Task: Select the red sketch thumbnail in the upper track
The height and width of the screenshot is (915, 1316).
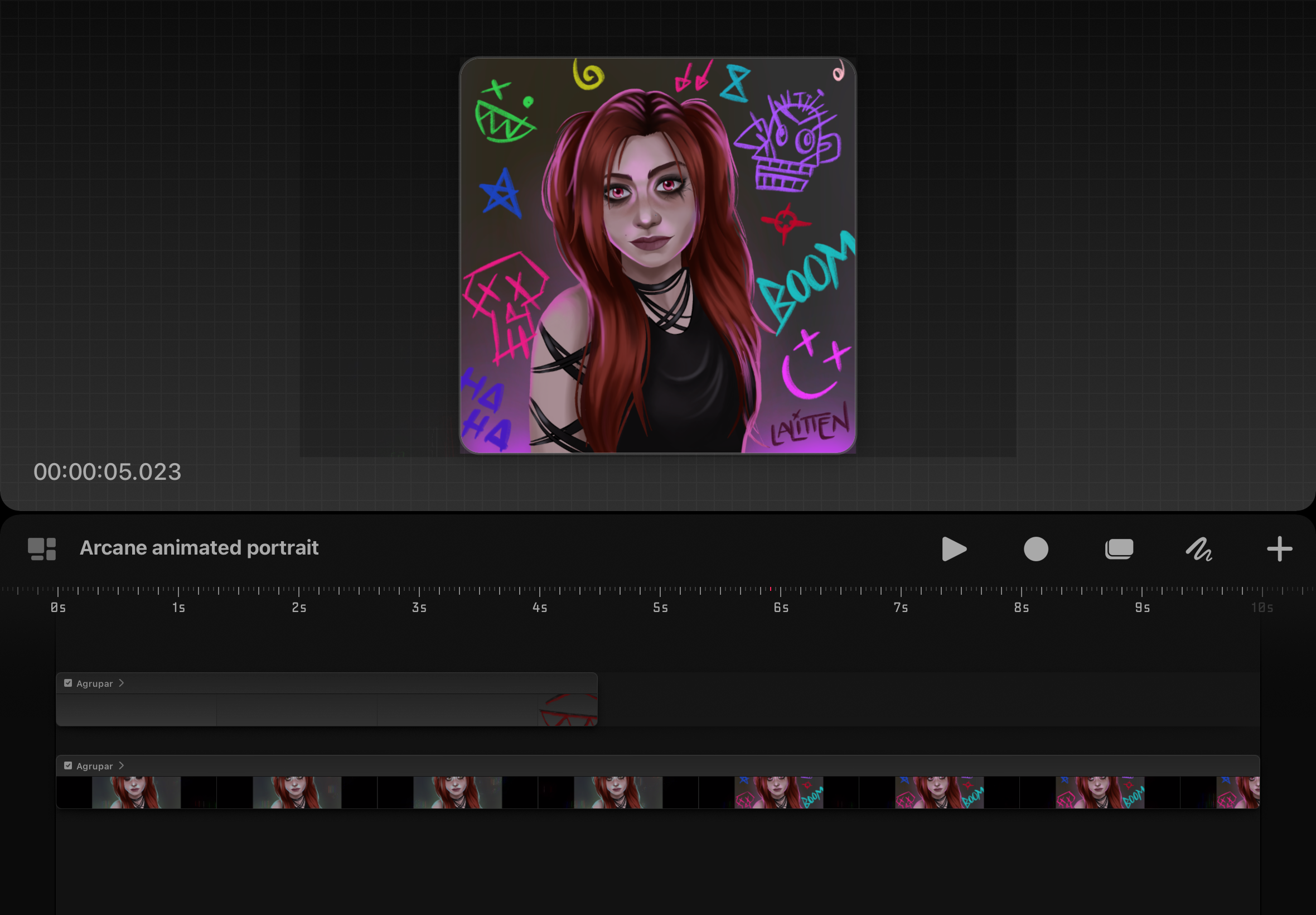Action: 568,710
